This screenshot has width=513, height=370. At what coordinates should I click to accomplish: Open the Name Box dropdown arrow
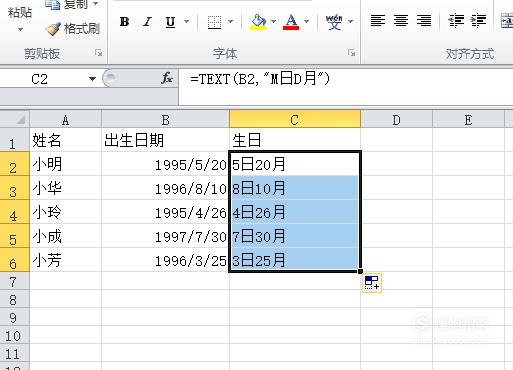pos(92,79)
